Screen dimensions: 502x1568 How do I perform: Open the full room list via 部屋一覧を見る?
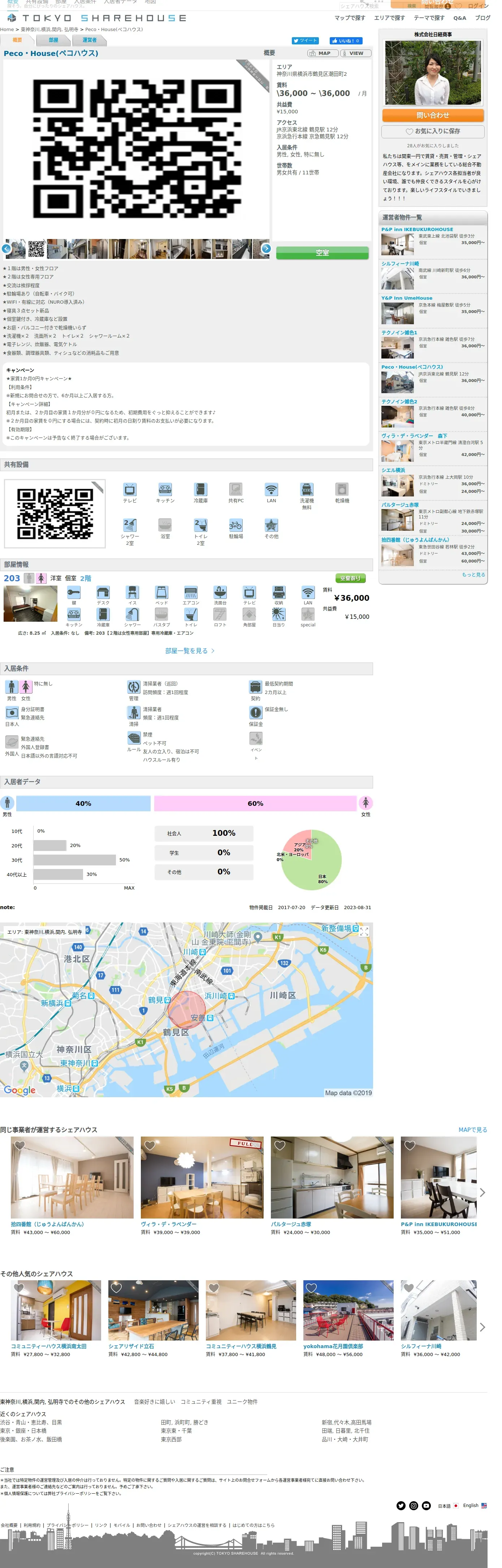pyautogui.click(x=190, y=651)
